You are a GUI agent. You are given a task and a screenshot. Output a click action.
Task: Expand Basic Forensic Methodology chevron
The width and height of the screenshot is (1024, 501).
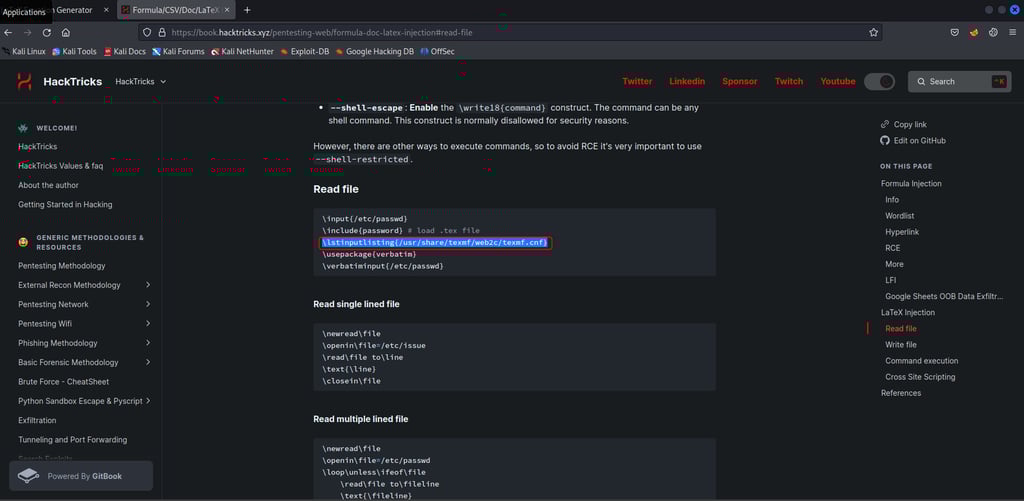click(x=148, y=362)
